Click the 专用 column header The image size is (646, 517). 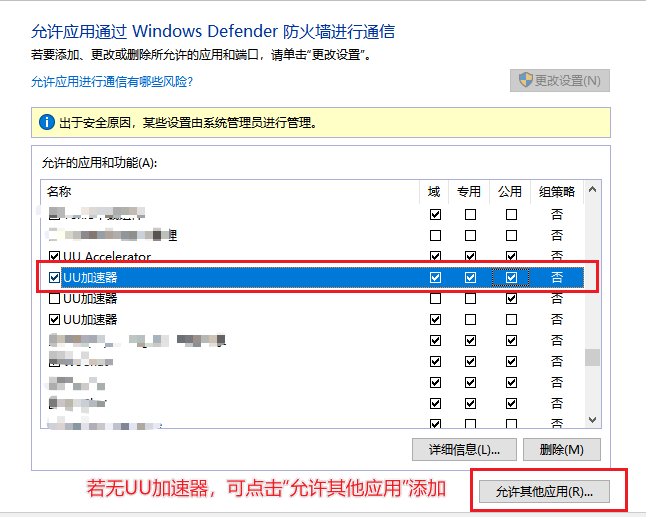(x=469, y=191)
